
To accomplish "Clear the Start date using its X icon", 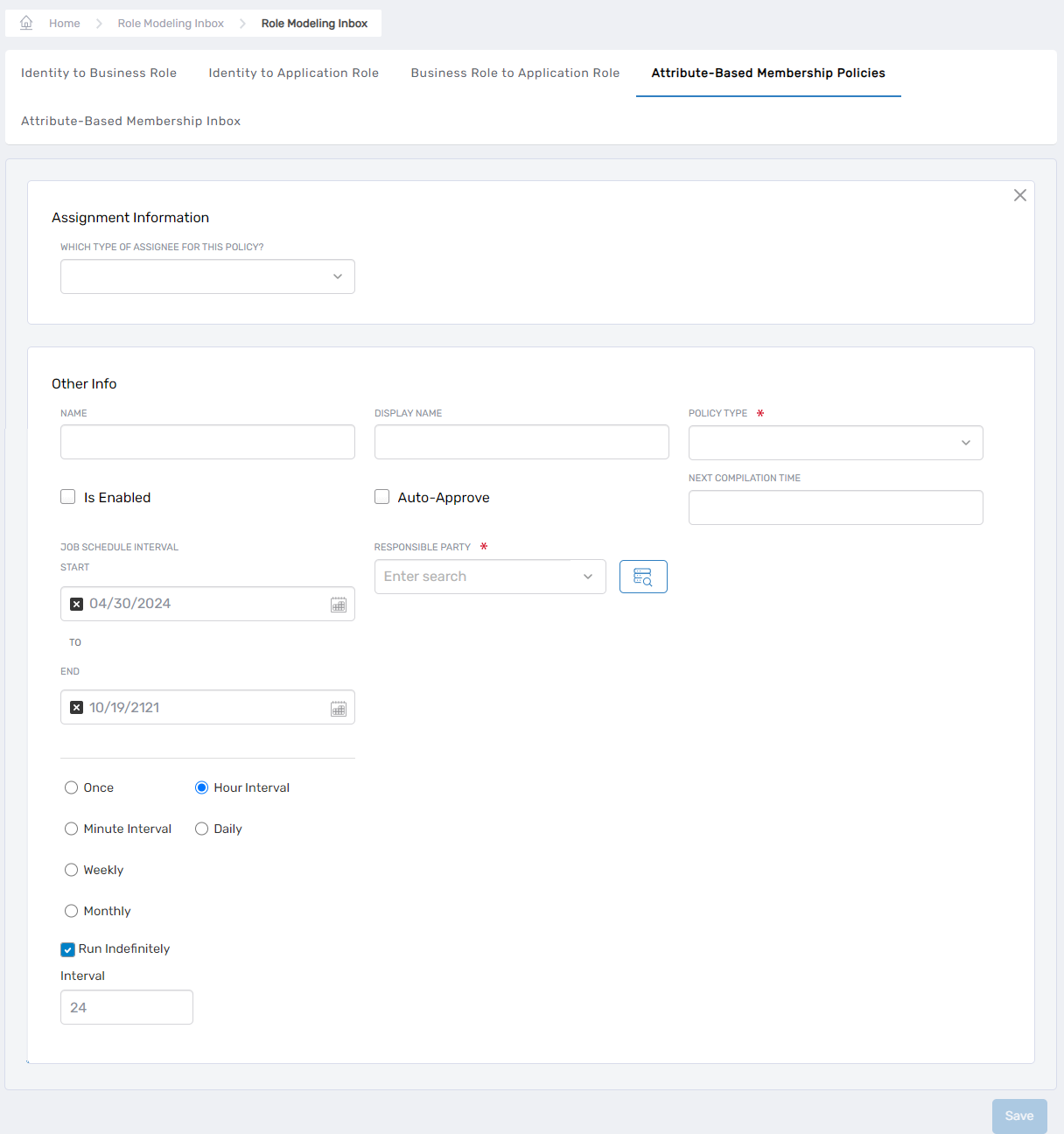I will 76,604.
